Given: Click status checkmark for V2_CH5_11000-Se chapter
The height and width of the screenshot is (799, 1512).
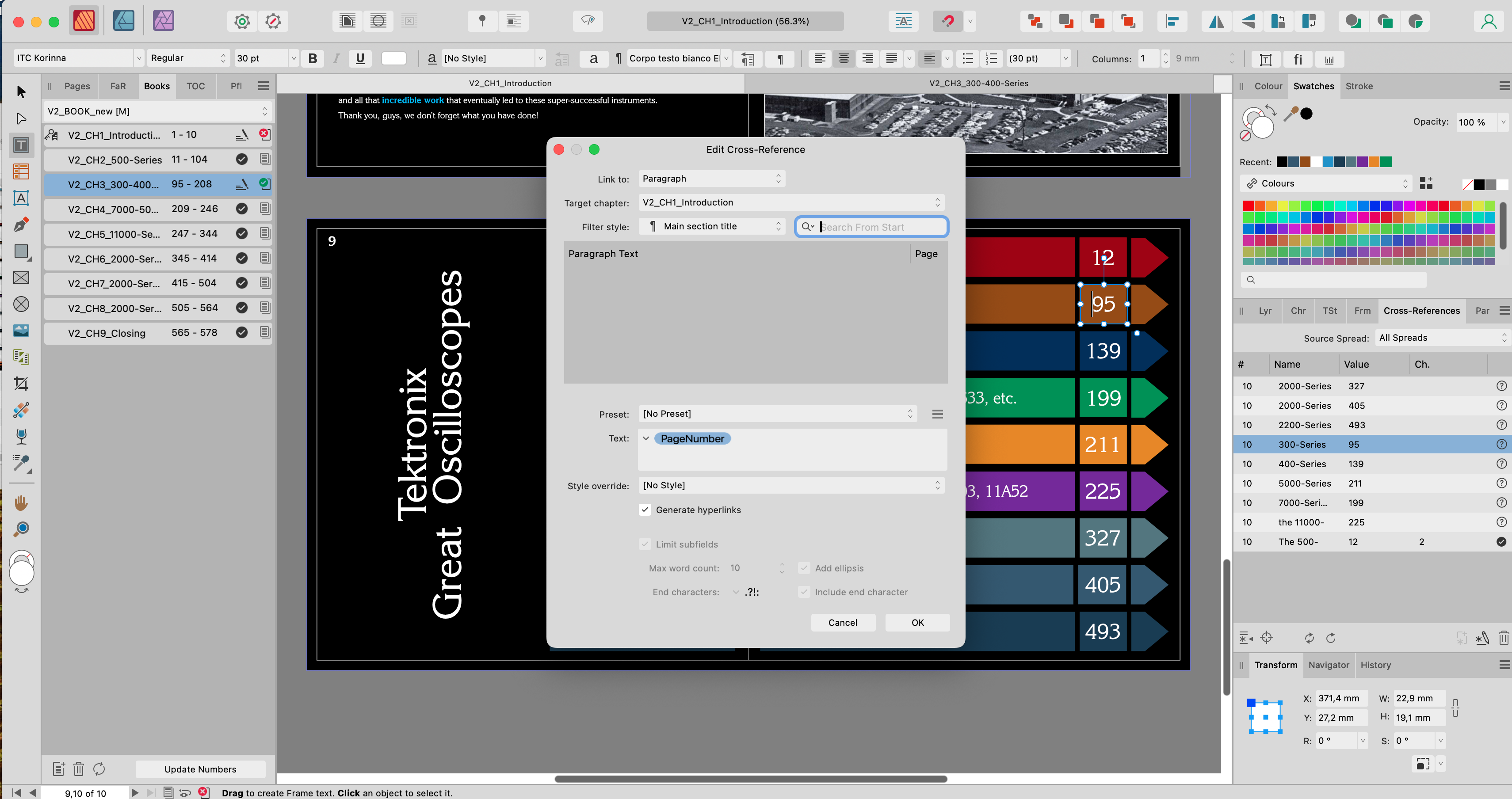Looking at the screenshot, I should [x=241, y=233].
